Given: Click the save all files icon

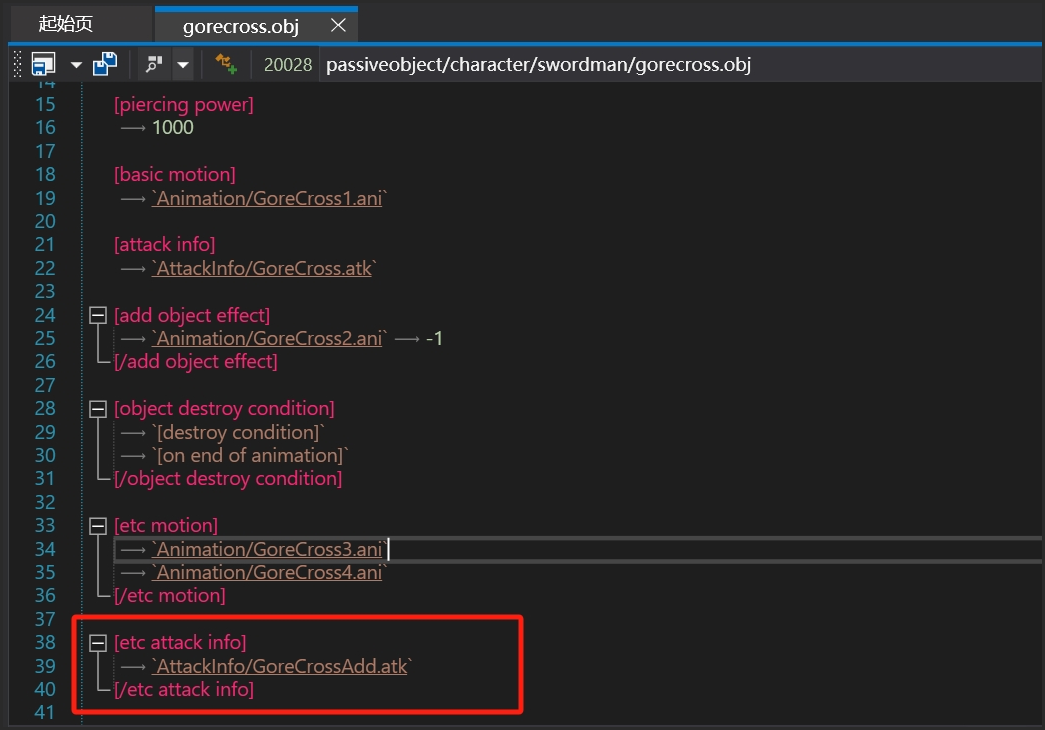Looking at the screenshot, I should pos(104,65).
